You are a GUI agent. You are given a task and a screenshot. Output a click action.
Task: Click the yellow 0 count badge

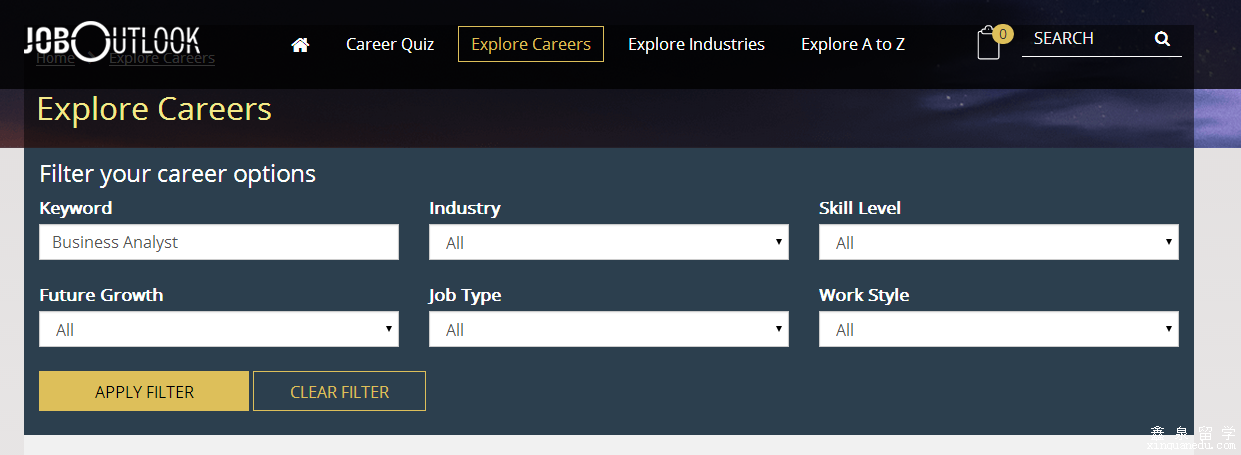click(x=1003, y=35)
